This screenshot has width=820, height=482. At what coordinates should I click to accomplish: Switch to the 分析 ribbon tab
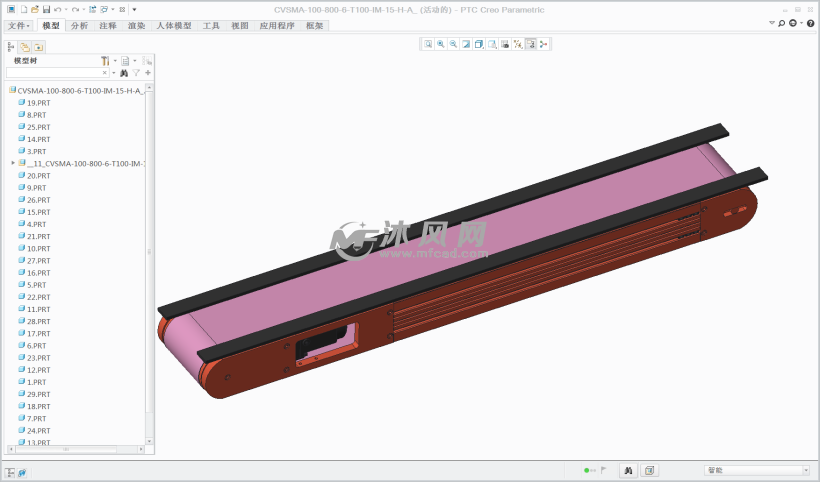[x=79, y=26]
